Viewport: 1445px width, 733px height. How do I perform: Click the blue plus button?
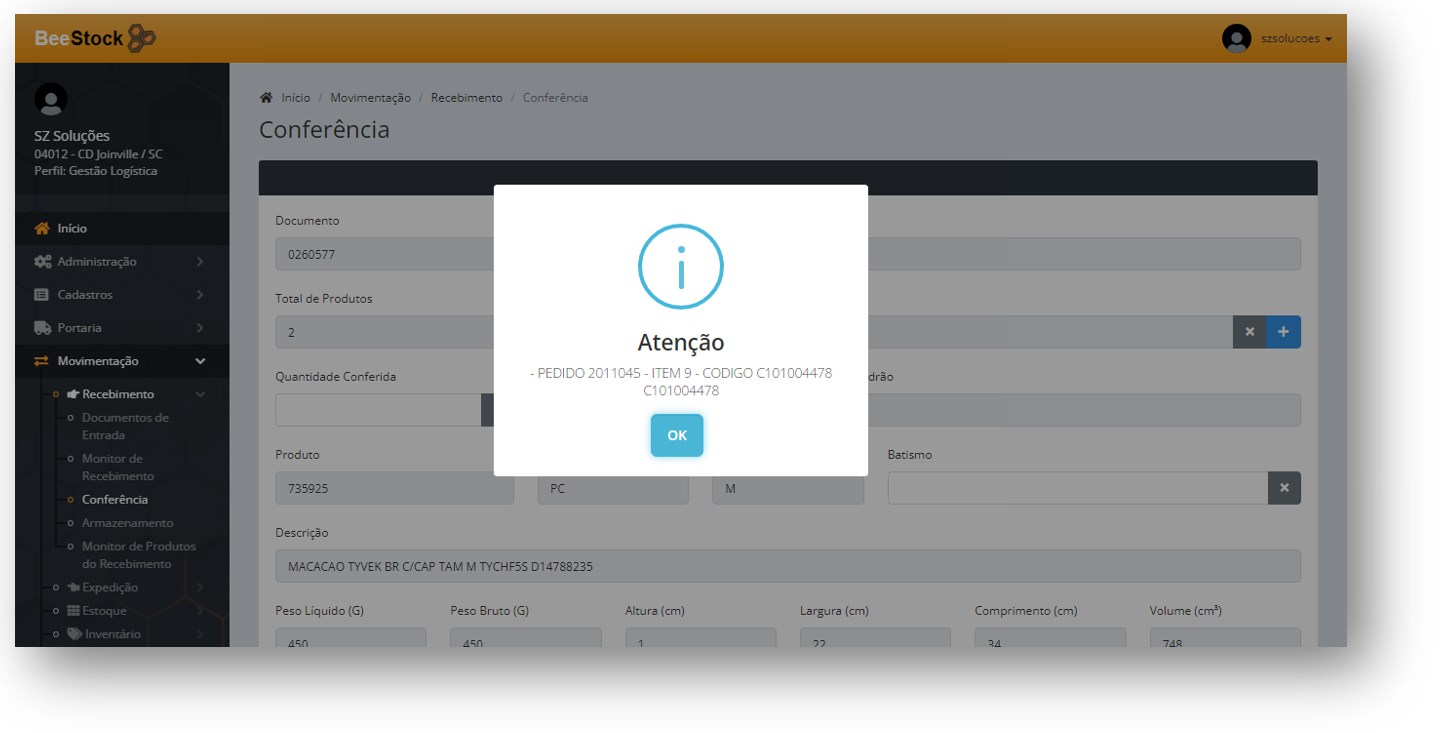[x=1283, y=332]
